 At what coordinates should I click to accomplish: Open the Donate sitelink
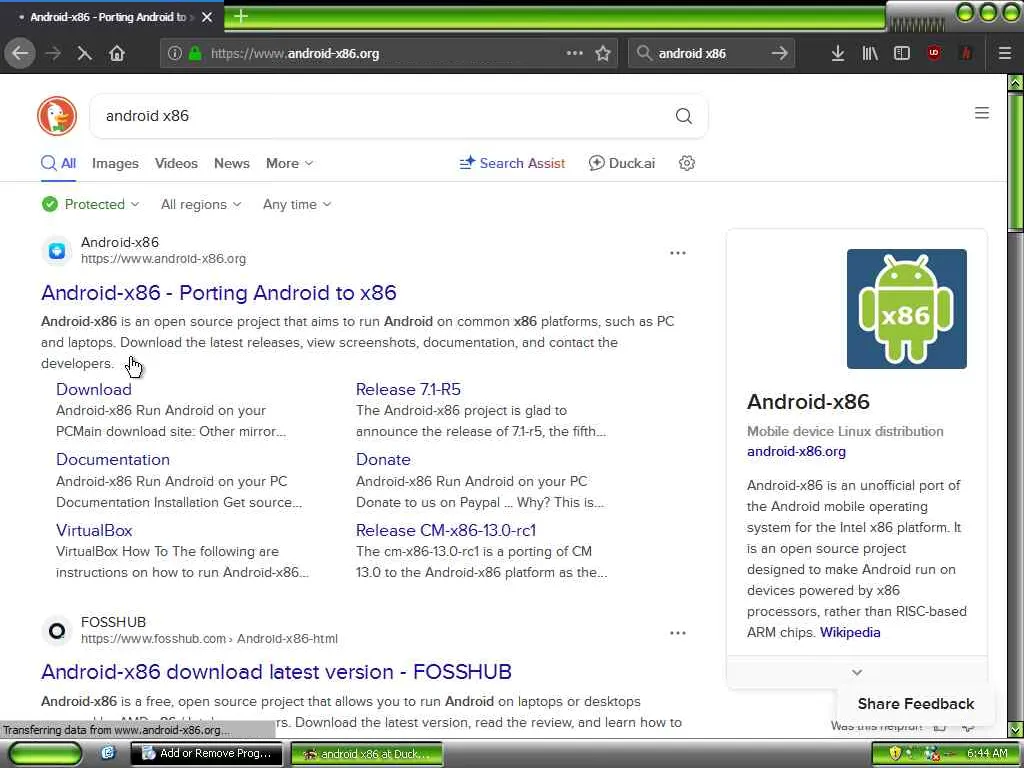tap(383, 460)
